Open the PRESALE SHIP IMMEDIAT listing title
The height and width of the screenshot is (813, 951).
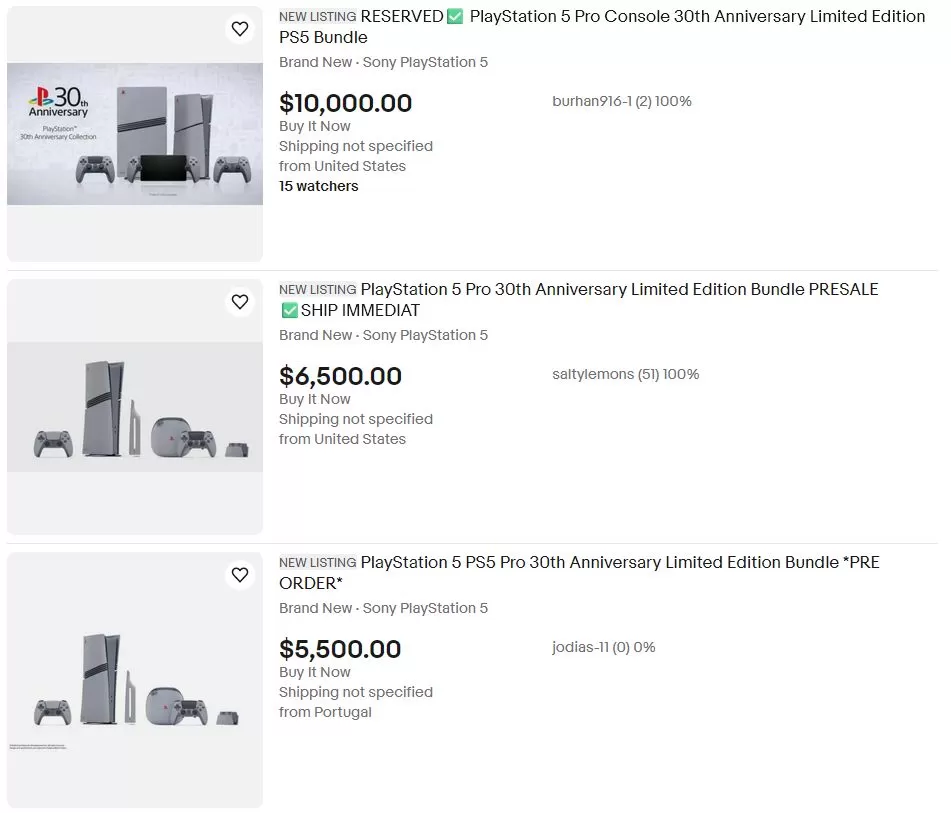point(618,290)
